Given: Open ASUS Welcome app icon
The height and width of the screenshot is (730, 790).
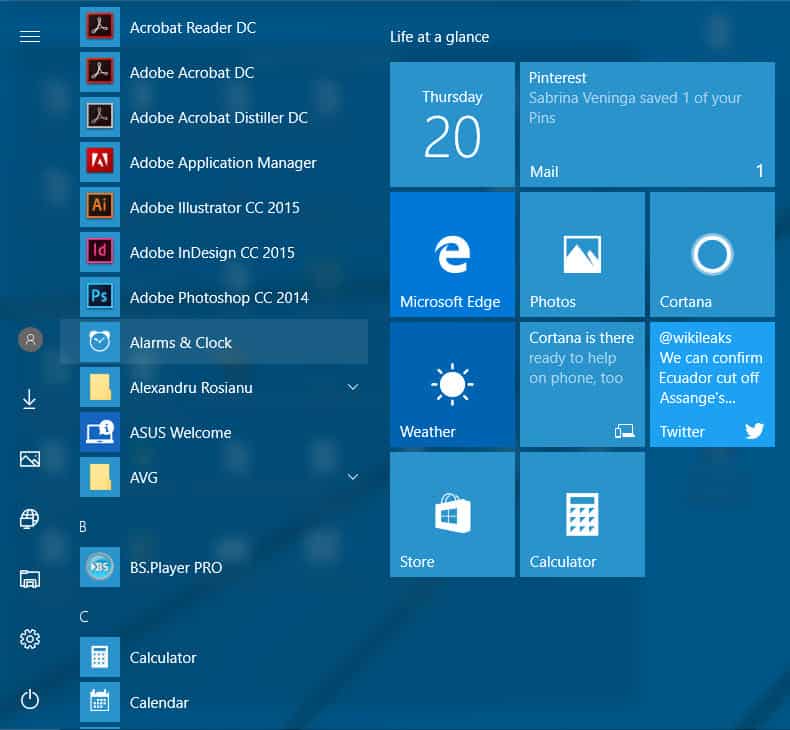Looking at the screenshot, I should pos(100,432).
